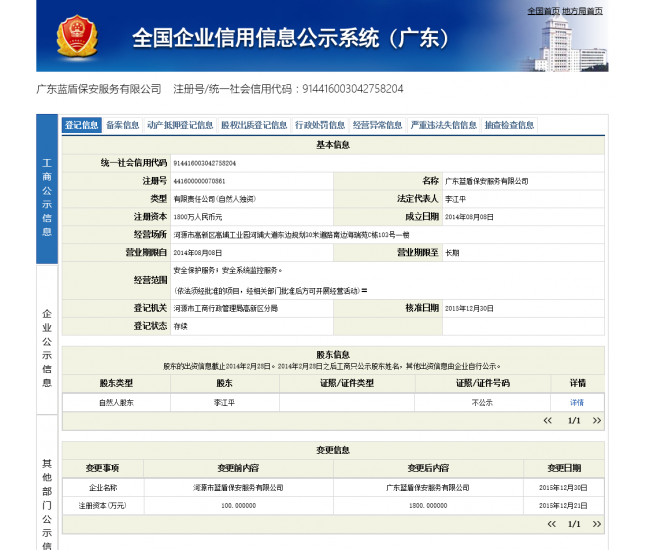The width and height of the screenshot is (650, 550).
Task: Click the national emblem badge logo
Action: coord(77,36)
